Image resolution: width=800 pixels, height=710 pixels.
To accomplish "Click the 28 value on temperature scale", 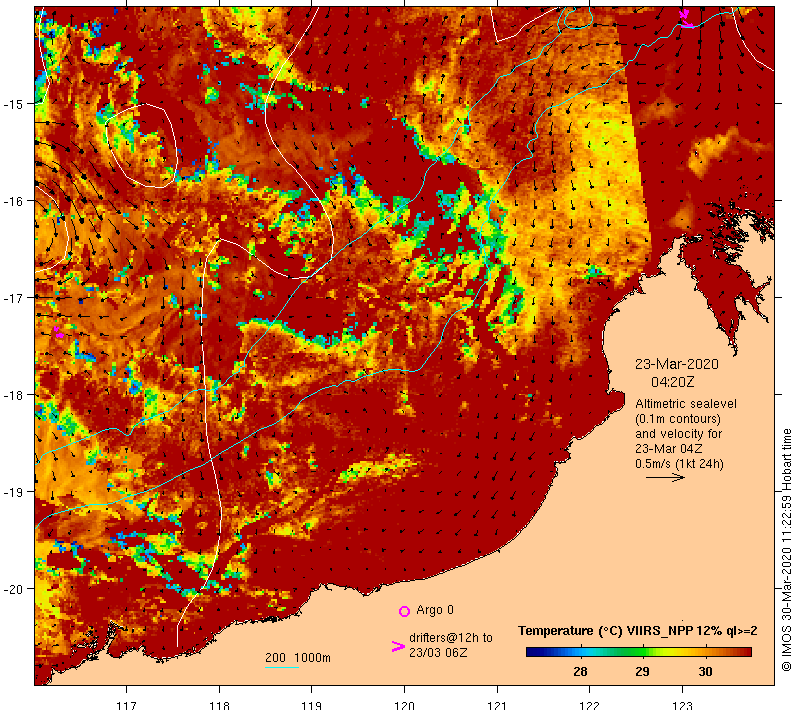I will tap(580, 671).
